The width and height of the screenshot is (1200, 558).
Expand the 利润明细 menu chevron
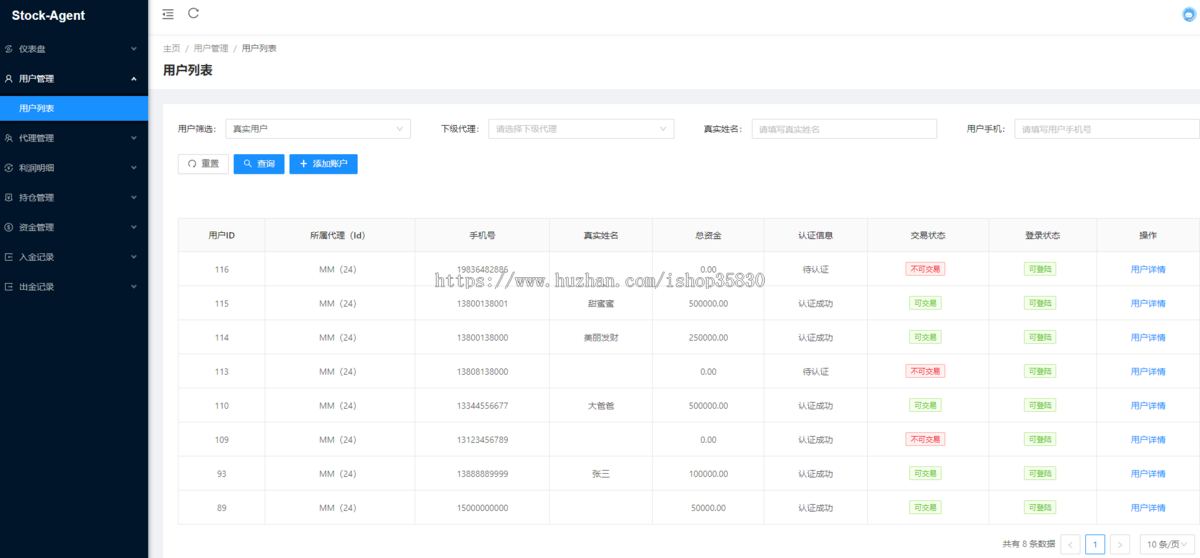[x=134, y=168]
